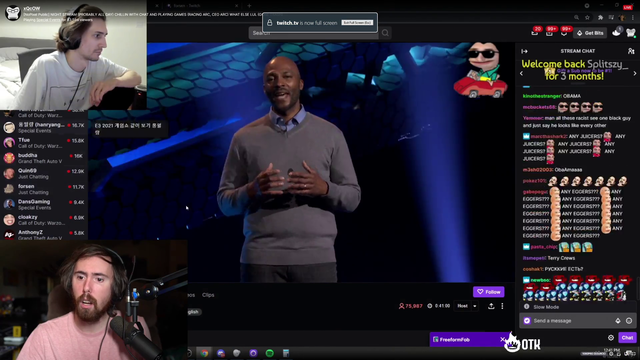Open the user profile avatar menu
Screen dimensions: 640x360
[631, 32]
